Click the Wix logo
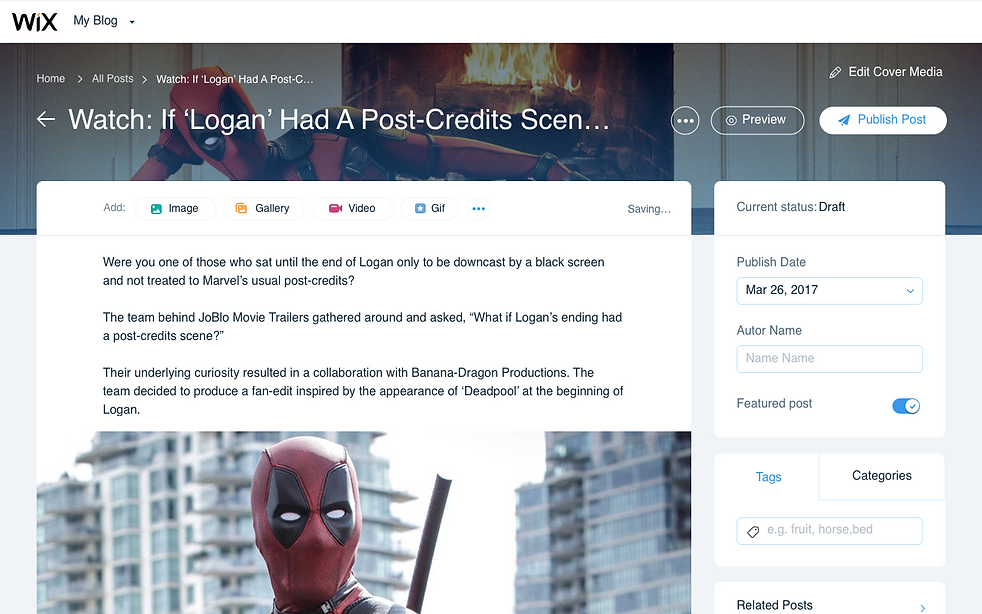Screen dimensions: 982x614 click(34, 21)
